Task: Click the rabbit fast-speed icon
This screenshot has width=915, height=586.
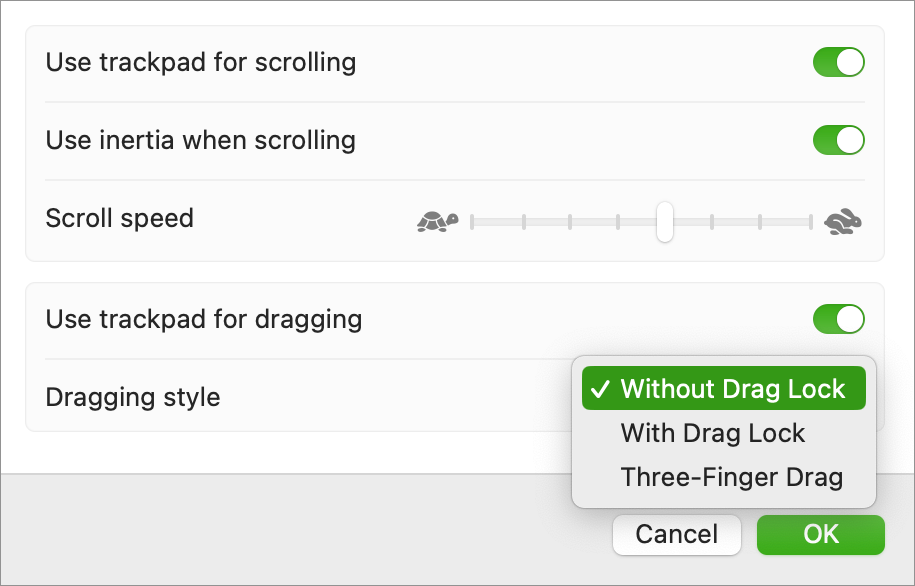Action: [x=843, y=221]
